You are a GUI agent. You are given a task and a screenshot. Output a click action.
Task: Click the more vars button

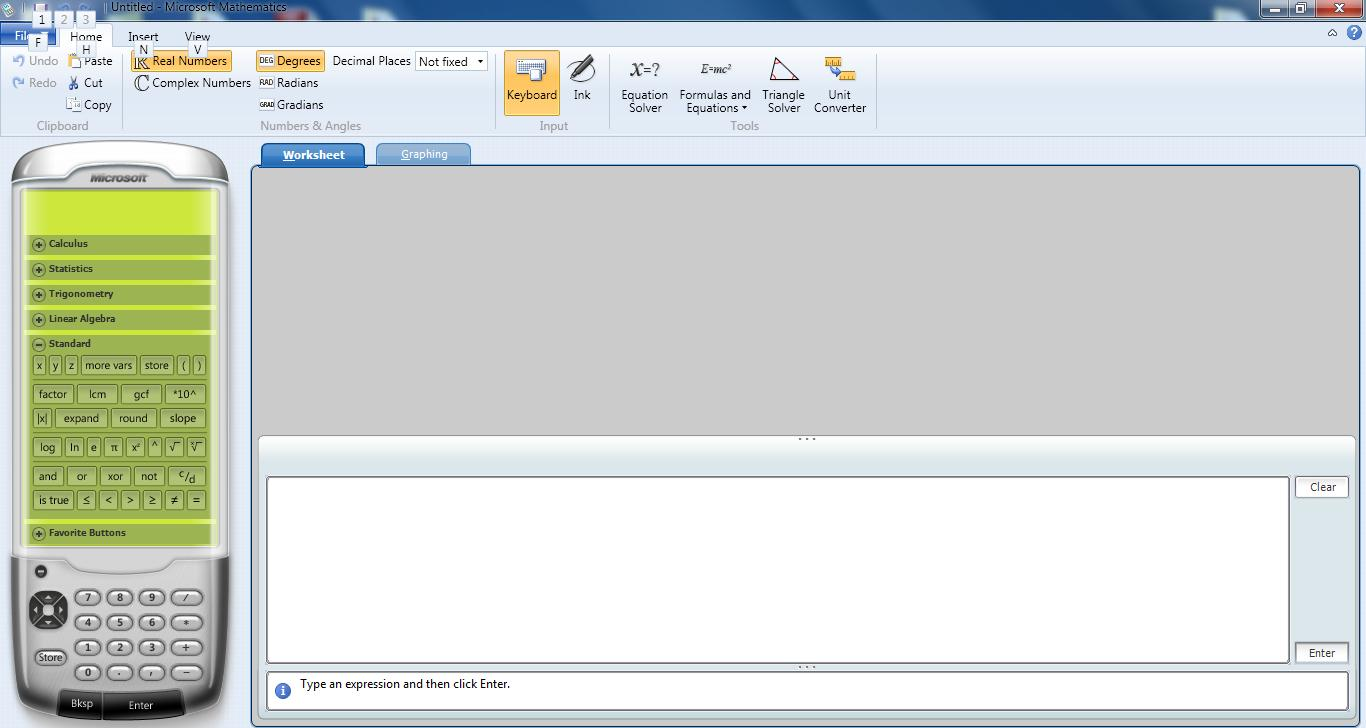pos(108,366)
